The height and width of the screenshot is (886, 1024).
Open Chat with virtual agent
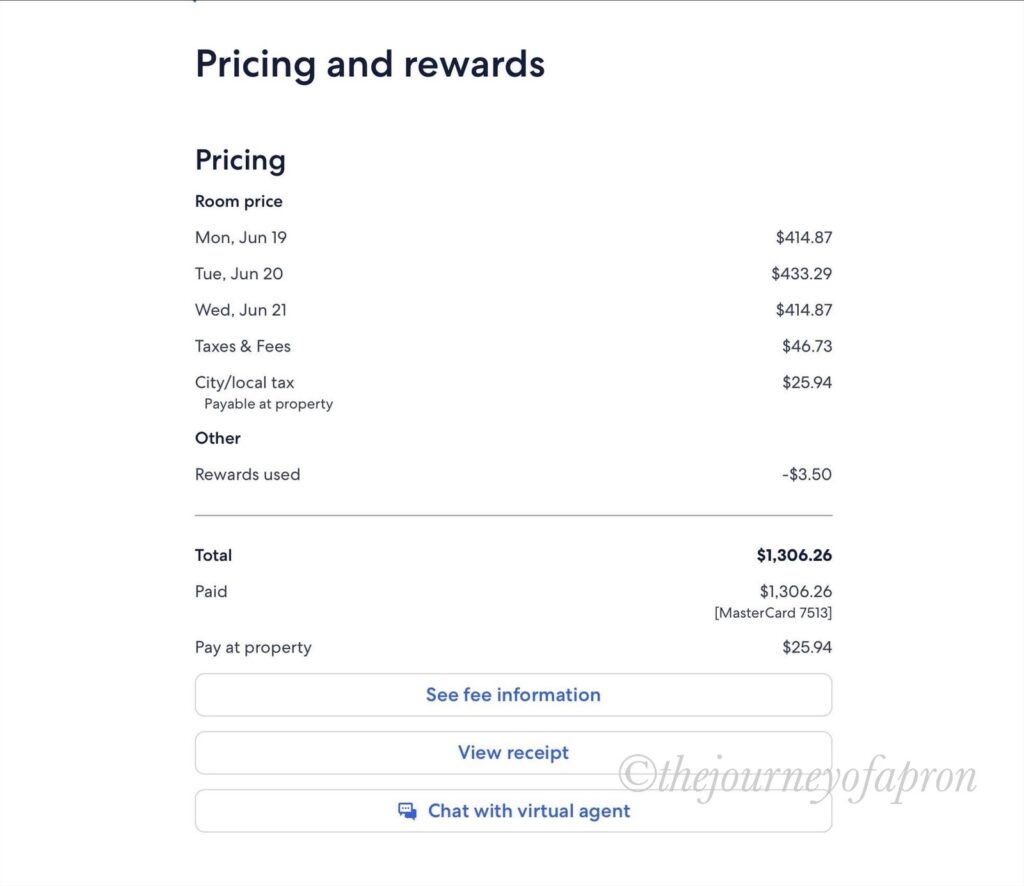[513, 811]
